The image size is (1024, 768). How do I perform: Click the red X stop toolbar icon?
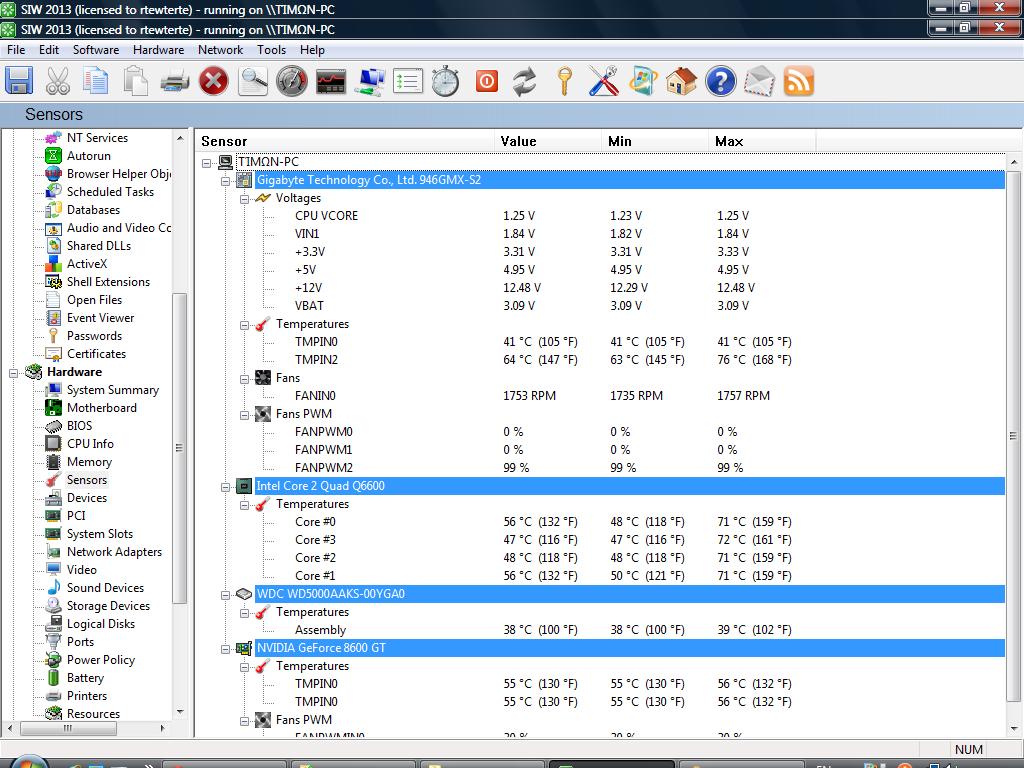(x=214, y=82)
